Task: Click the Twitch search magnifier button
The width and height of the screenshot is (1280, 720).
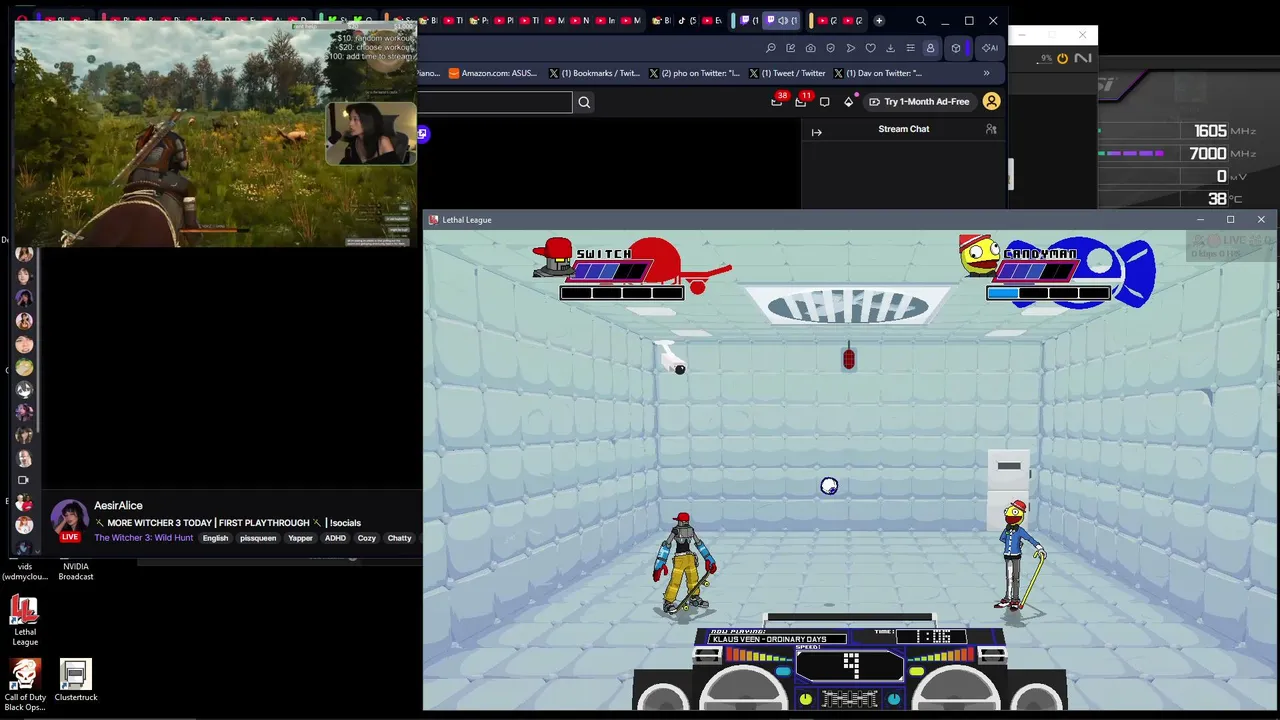Action: [584, 102]
